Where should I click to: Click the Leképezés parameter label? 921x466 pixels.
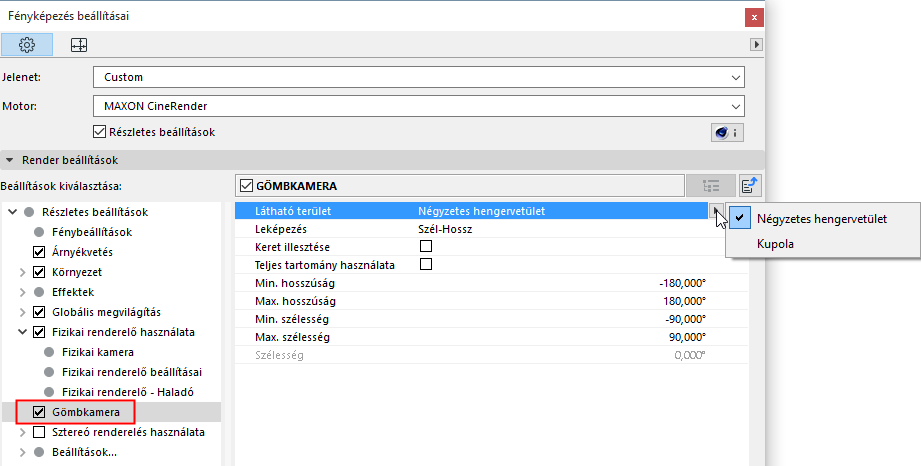[281, 229]
